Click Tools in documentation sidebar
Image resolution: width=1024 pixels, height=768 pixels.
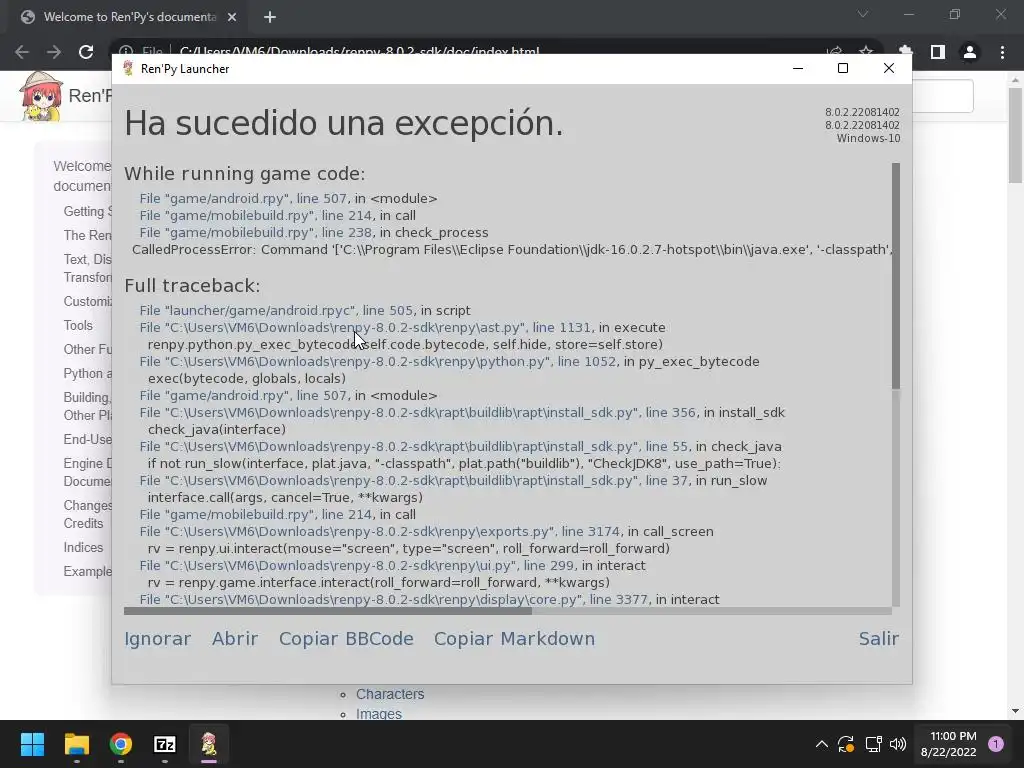coord(78,325)
